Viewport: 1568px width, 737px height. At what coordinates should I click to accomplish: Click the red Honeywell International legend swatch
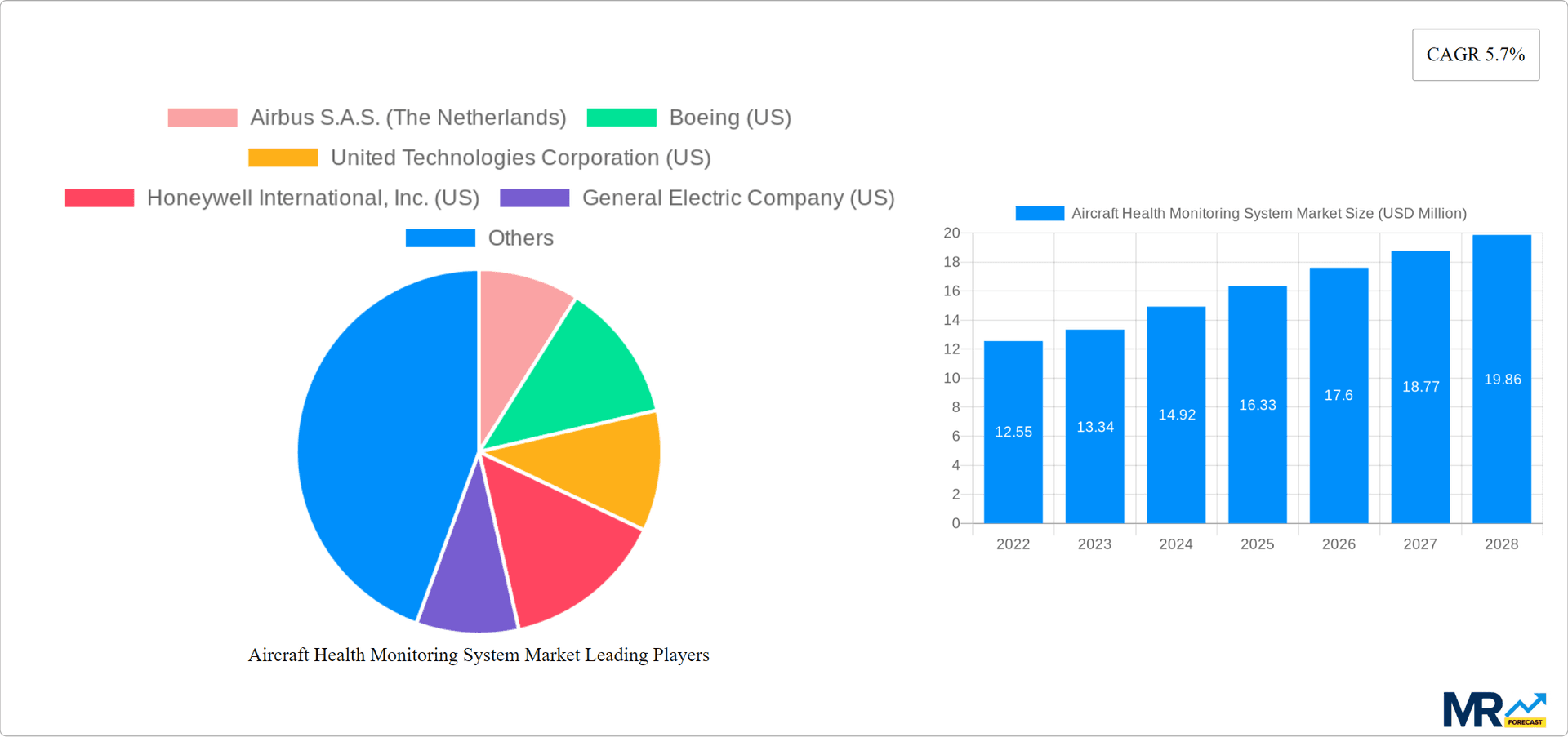tap(99, 198)
